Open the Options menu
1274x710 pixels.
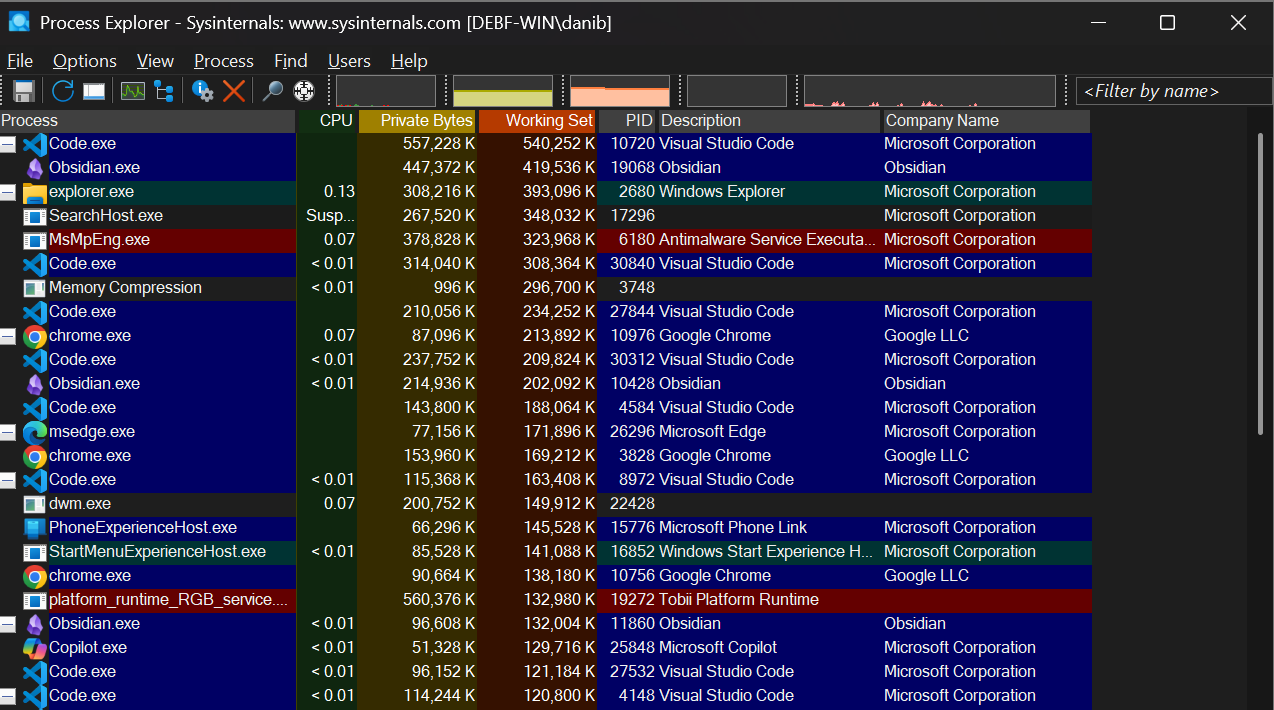85,61
